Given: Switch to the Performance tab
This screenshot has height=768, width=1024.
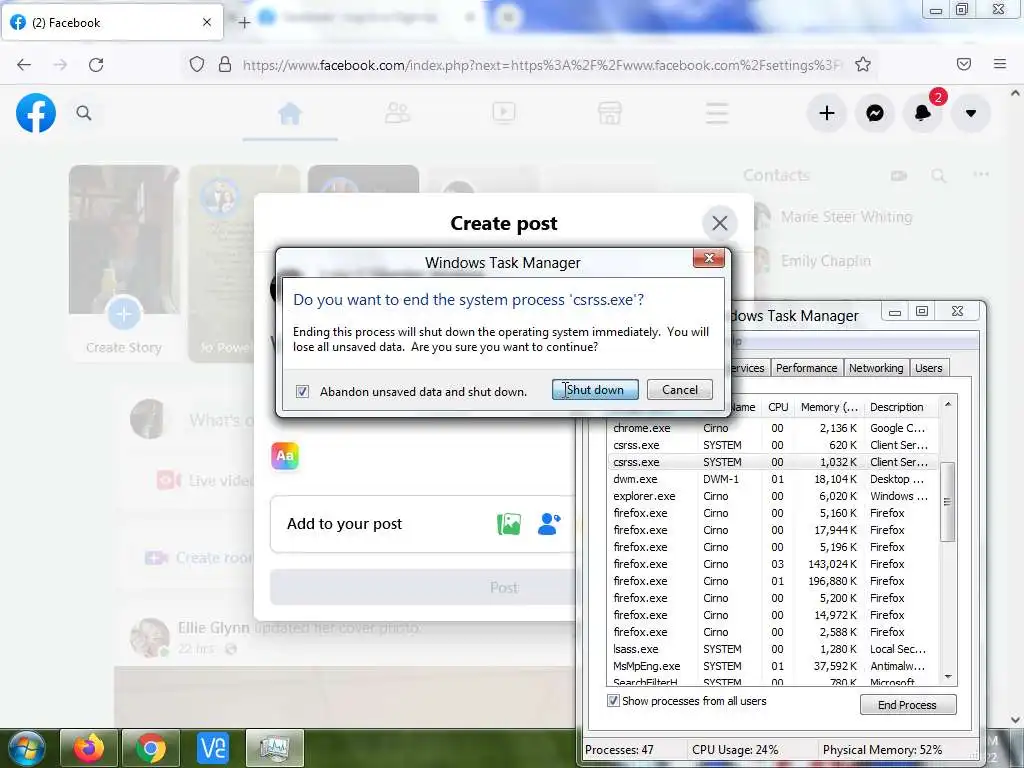Looking at the screenshot, I should coord(807,368).
